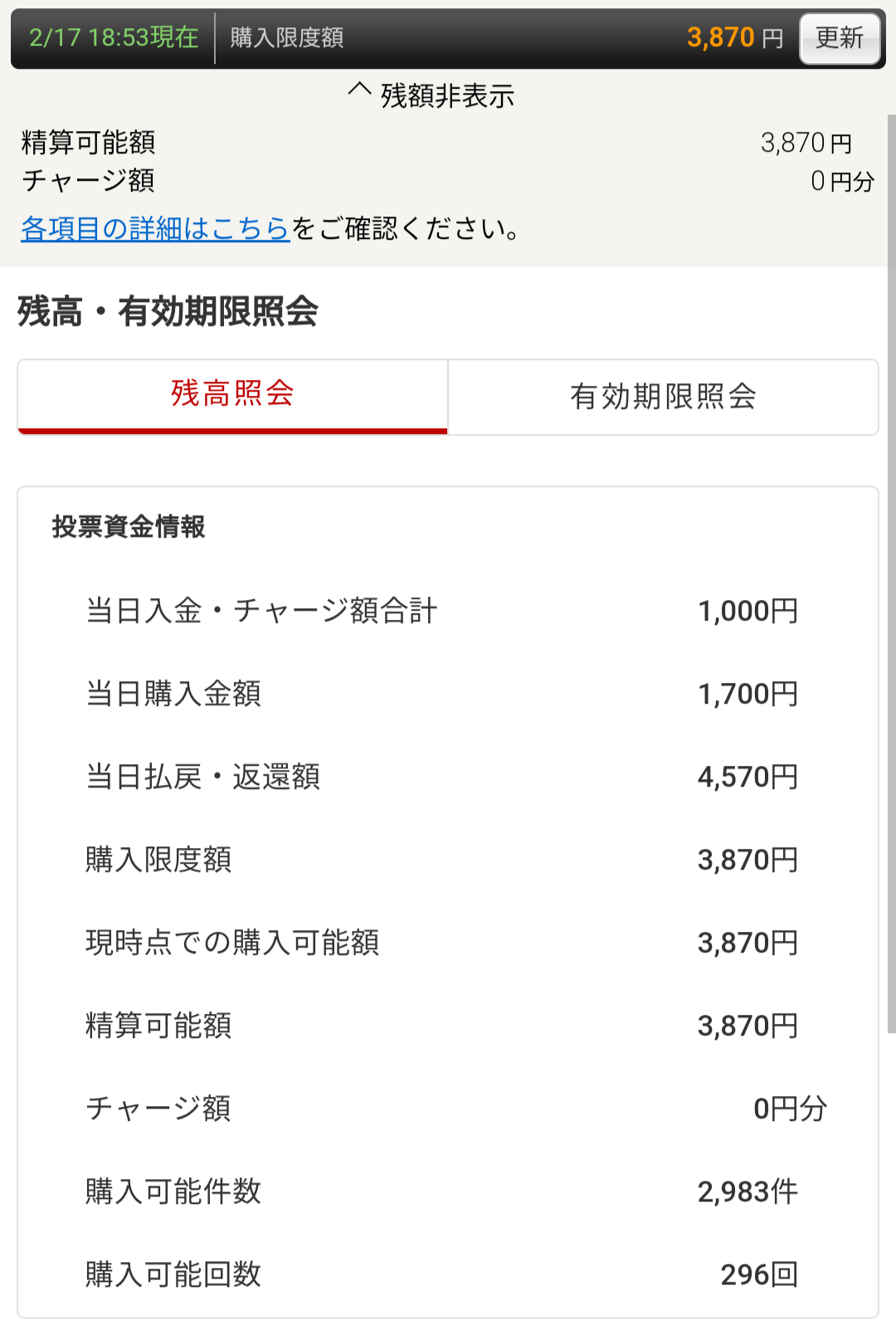This screenshot has height=1336, width=896.
Task: Open 各項目の詳細はこちら link
Action: (155, 228)
